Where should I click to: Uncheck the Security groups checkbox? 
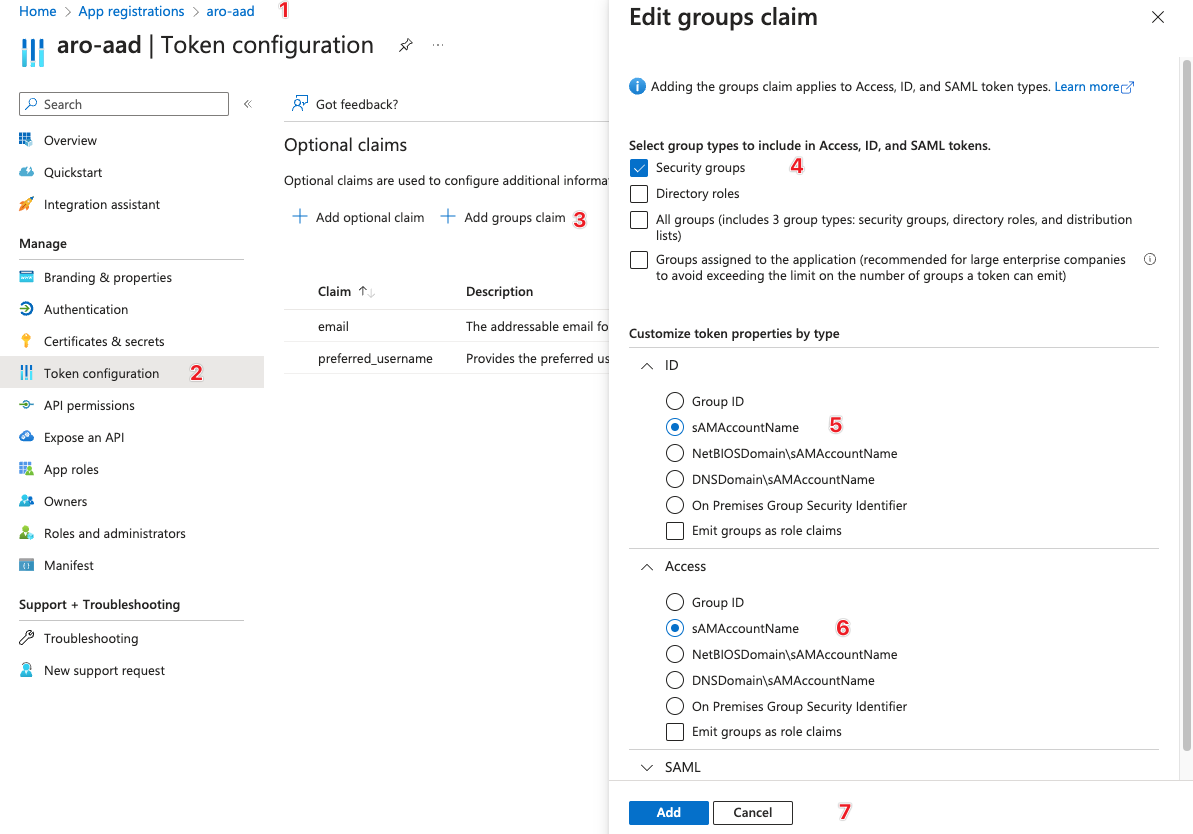639,168
